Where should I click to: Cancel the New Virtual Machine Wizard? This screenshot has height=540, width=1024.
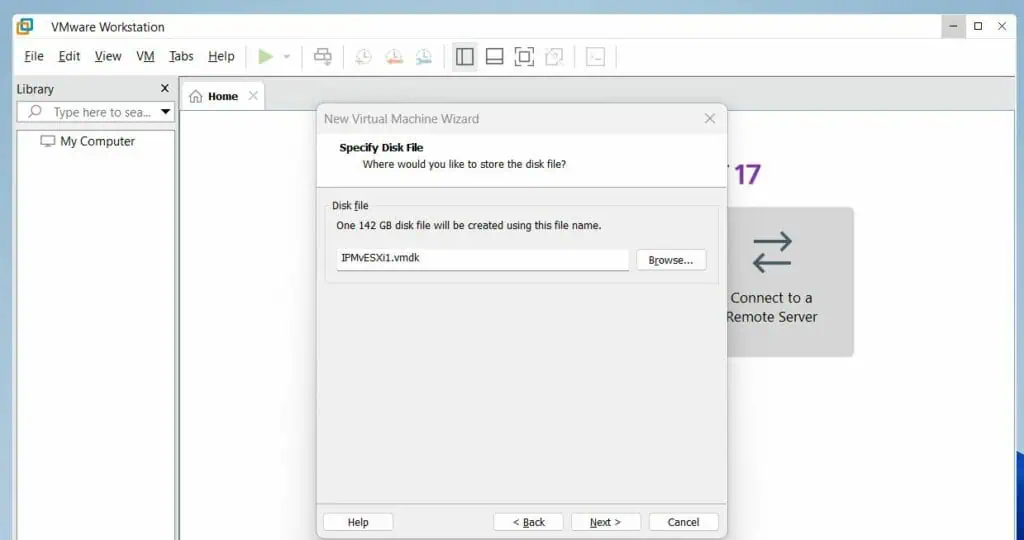point(684,522)
